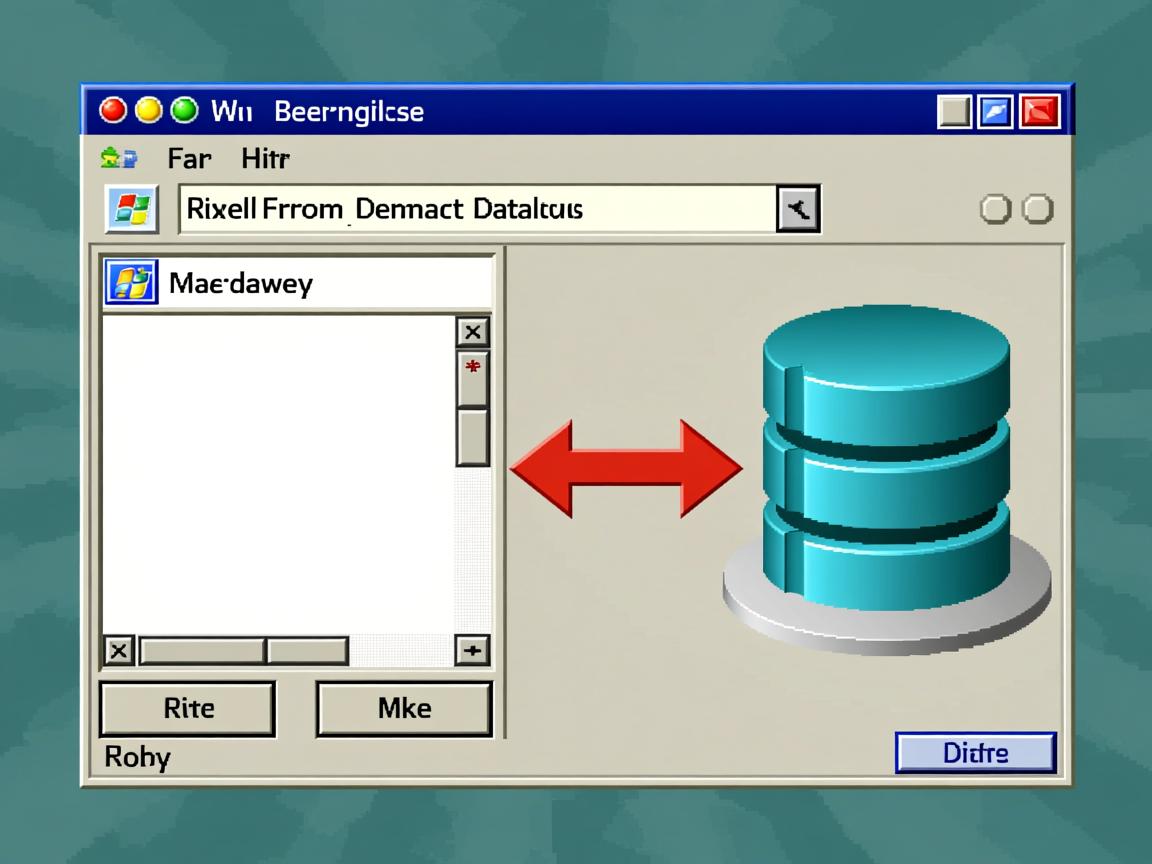Screen dimensions: 1152x864
Task: Toggle the first round radio button
Action: (x=995, y=209)
